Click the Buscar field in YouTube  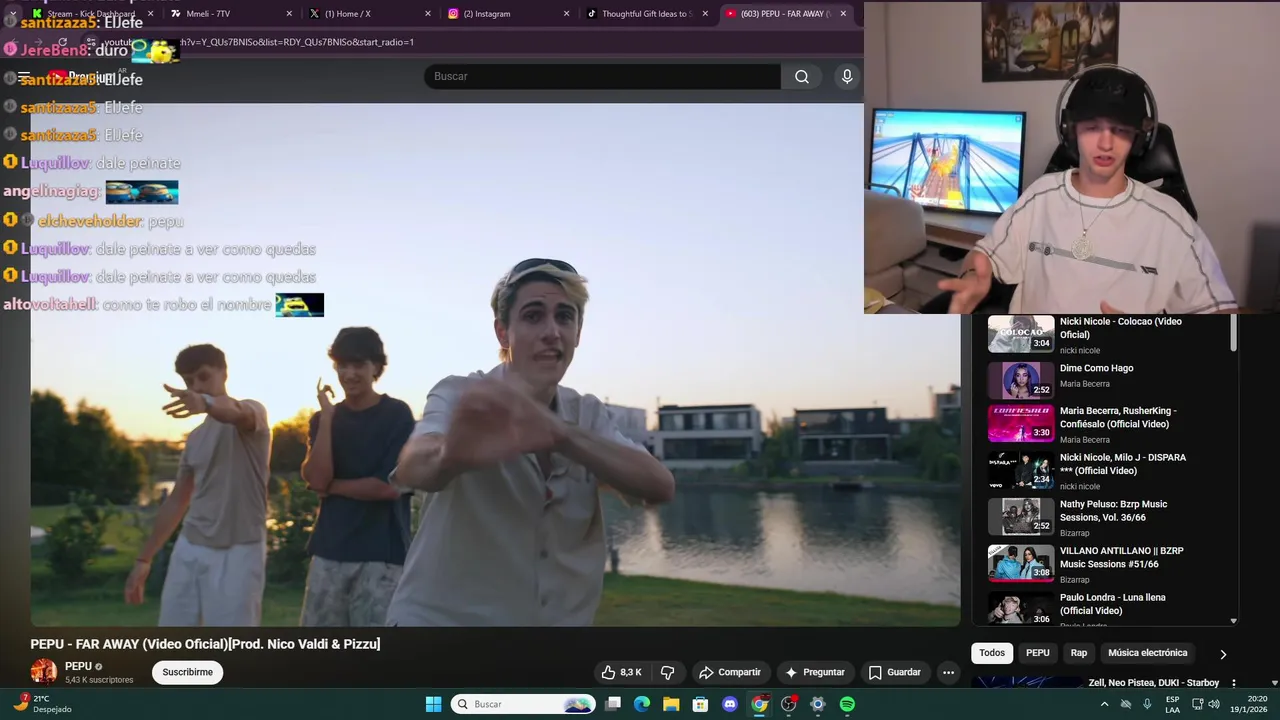coord(603,77)
